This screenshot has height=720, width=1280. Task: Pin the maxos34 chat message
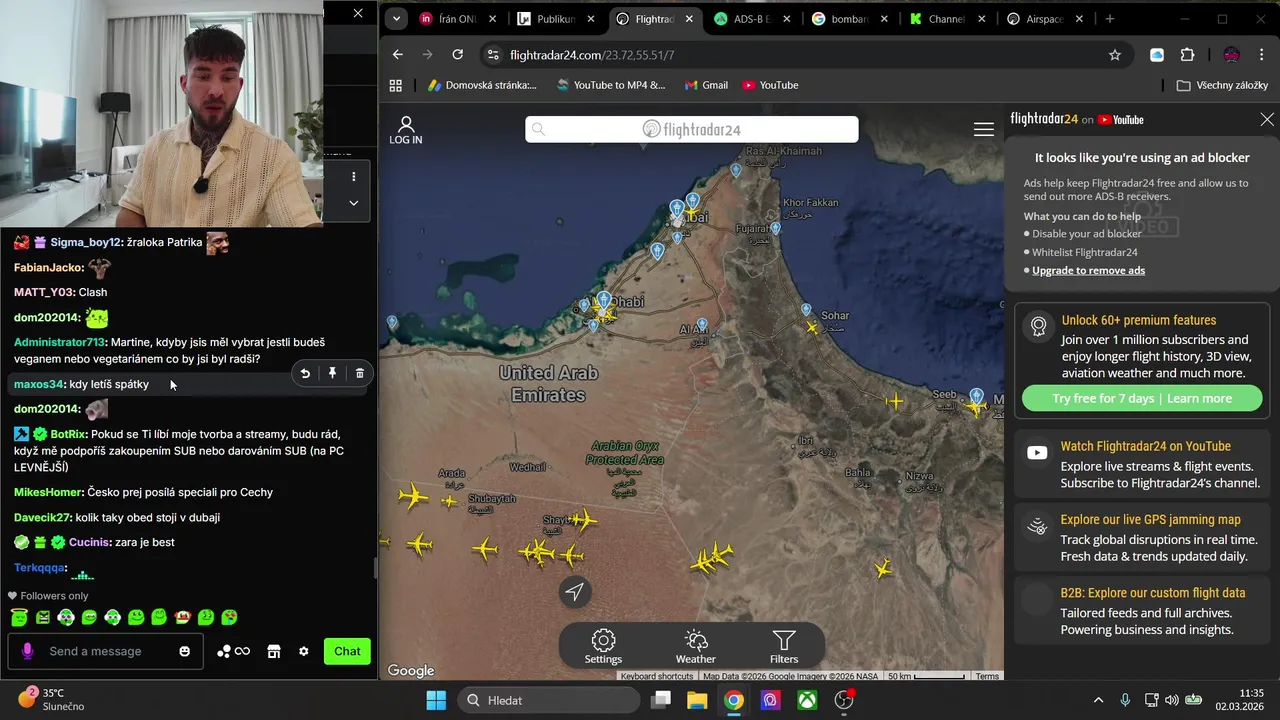(x=332, y=373)
